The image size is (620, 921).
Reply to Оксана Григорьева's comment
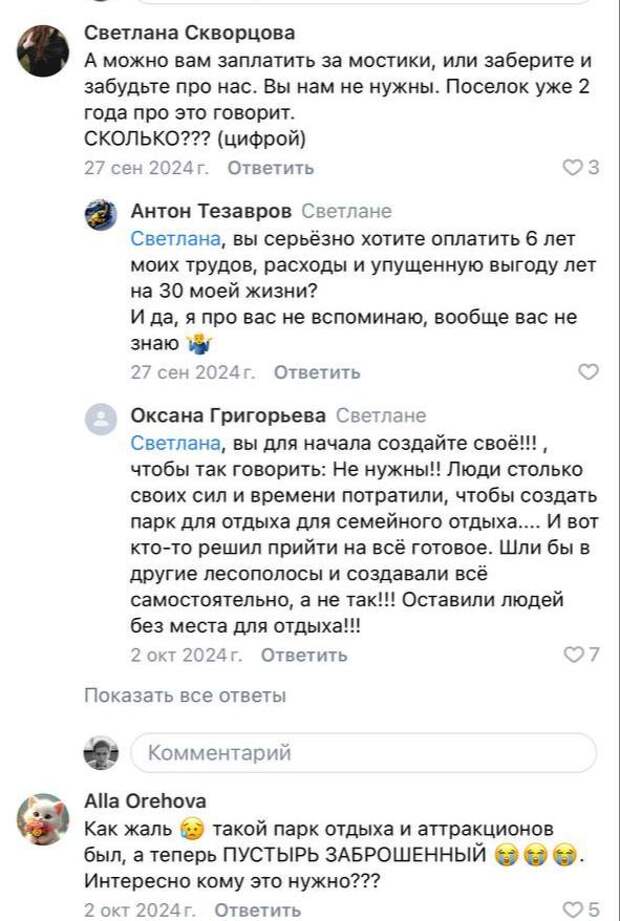pos(304,655)
